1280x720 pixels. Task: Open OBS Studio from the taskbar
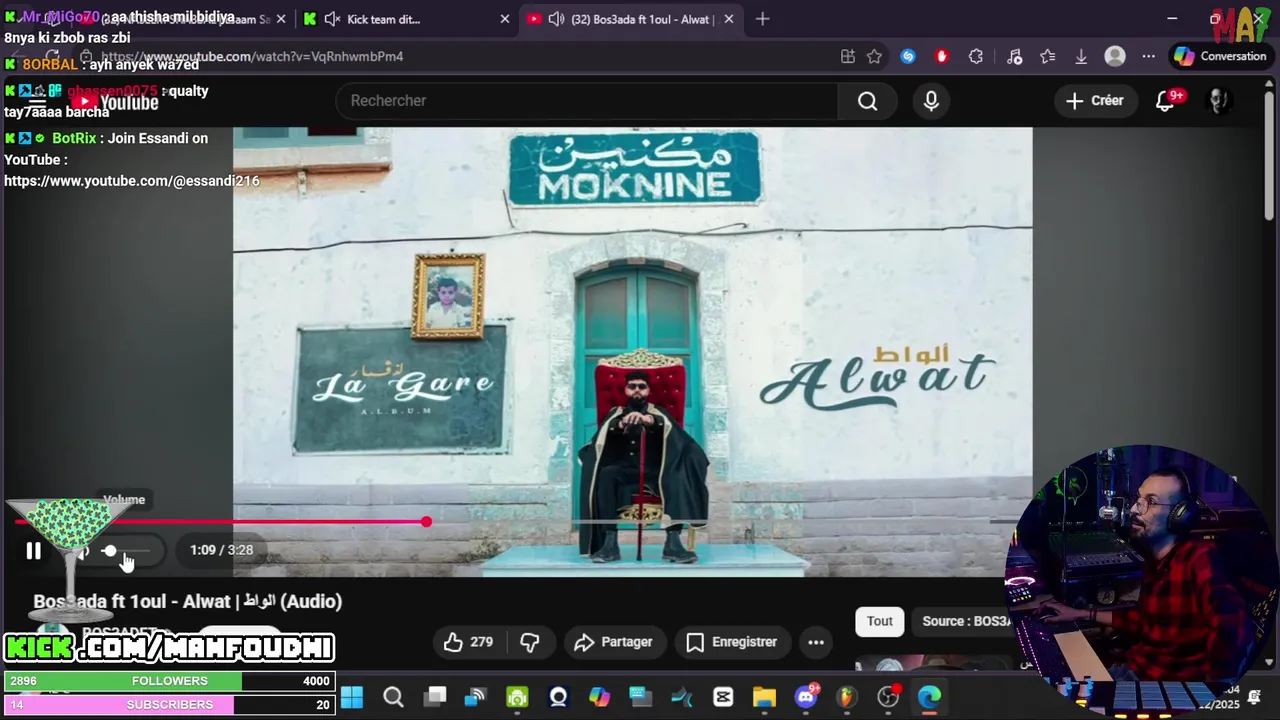pyautogui.click(x=888, y=697)
